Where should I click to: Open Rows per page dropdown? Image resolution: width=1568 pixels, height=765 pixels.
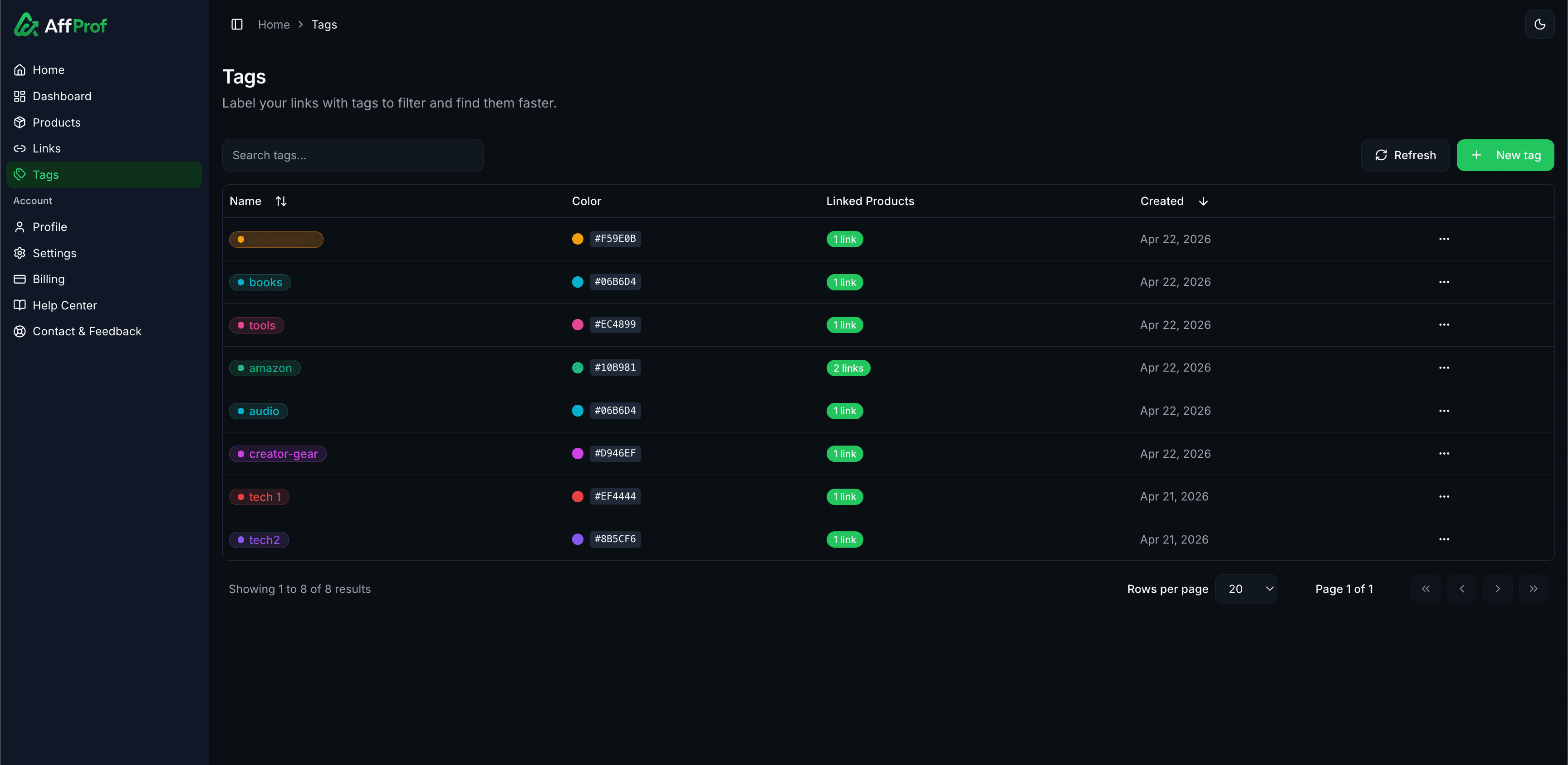point(1245,589)
